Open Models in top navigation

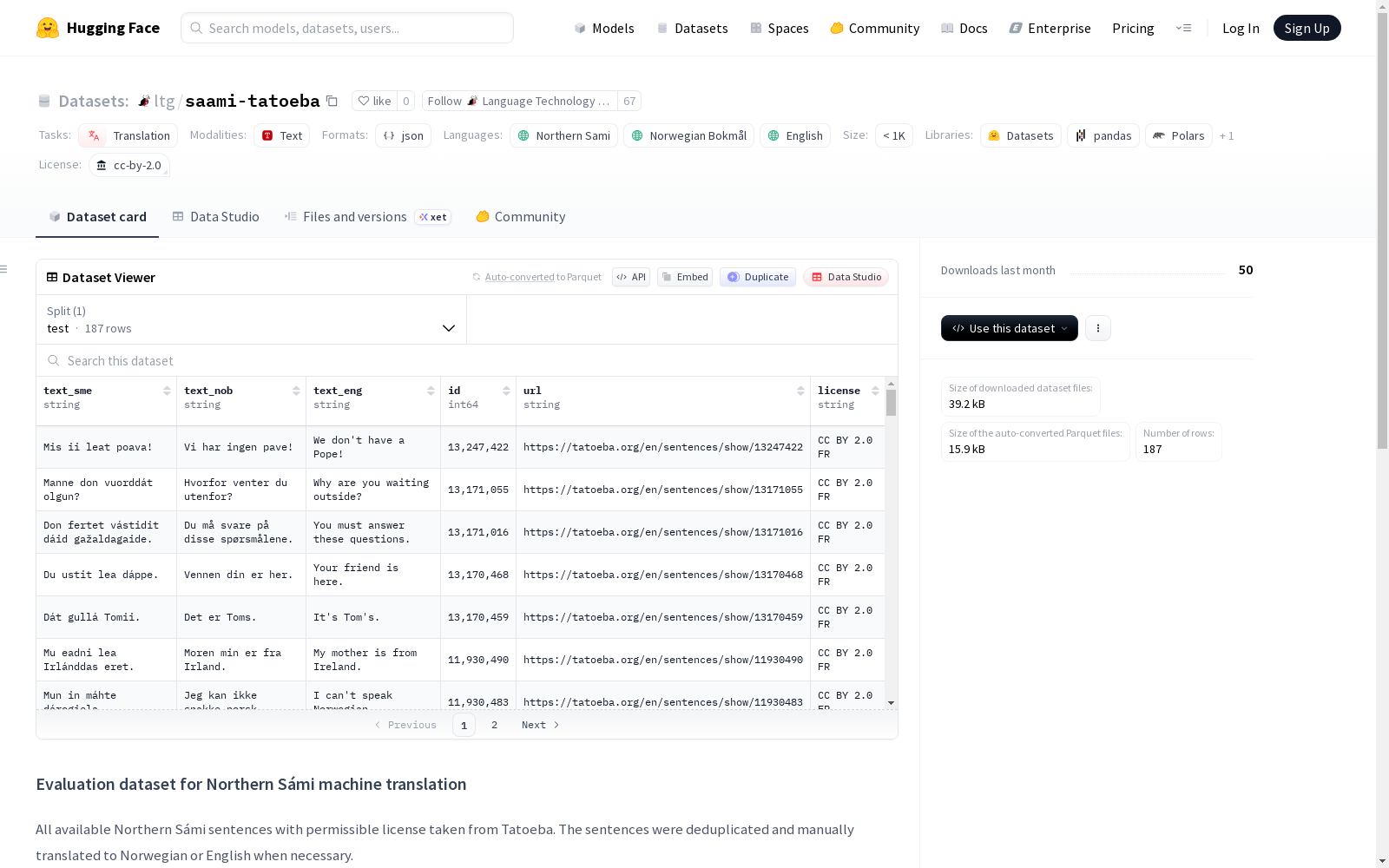[x=604, y=28]
